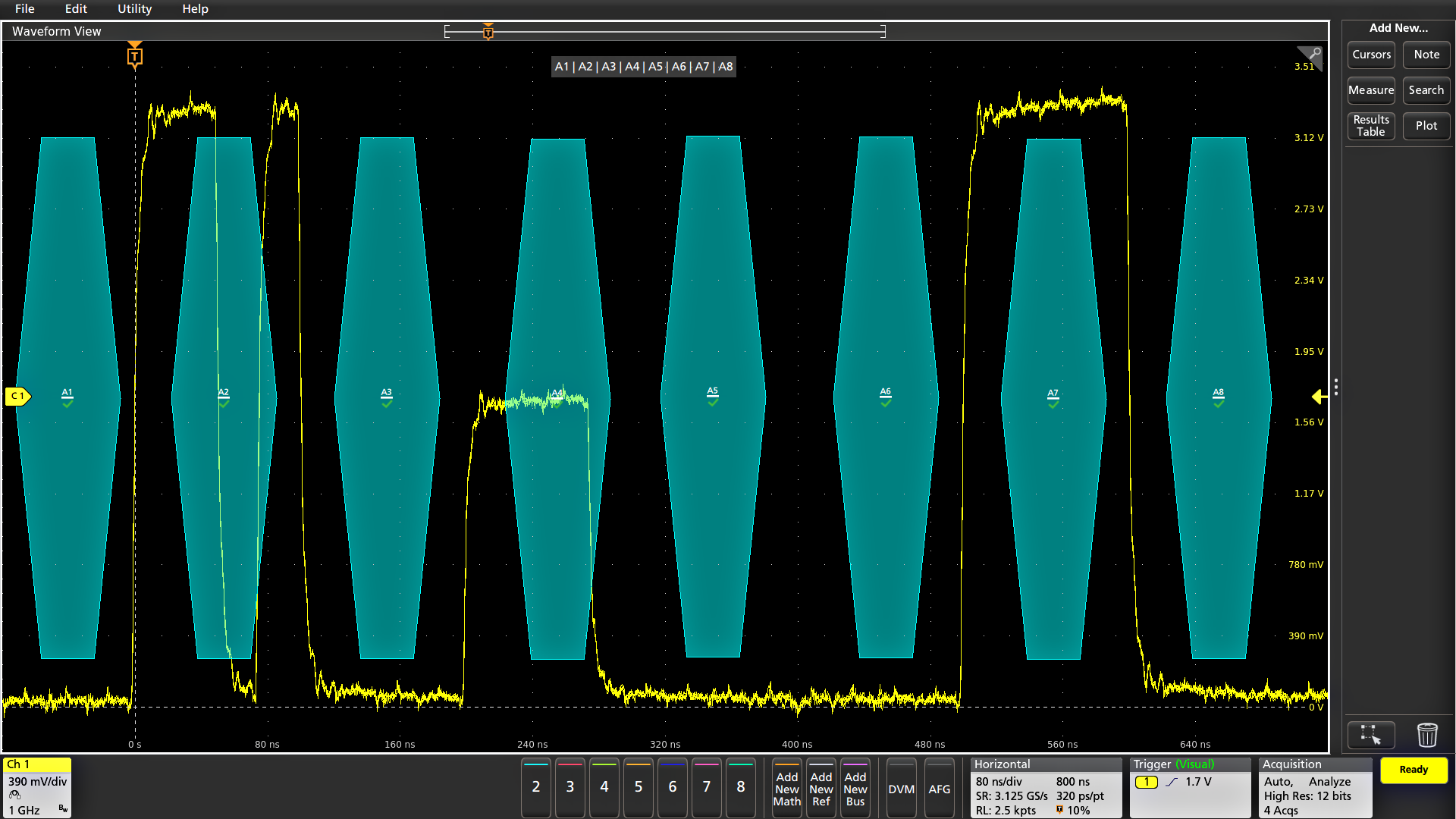Click the yellow C1 channel handle
1456x819 pixels.
17,396
